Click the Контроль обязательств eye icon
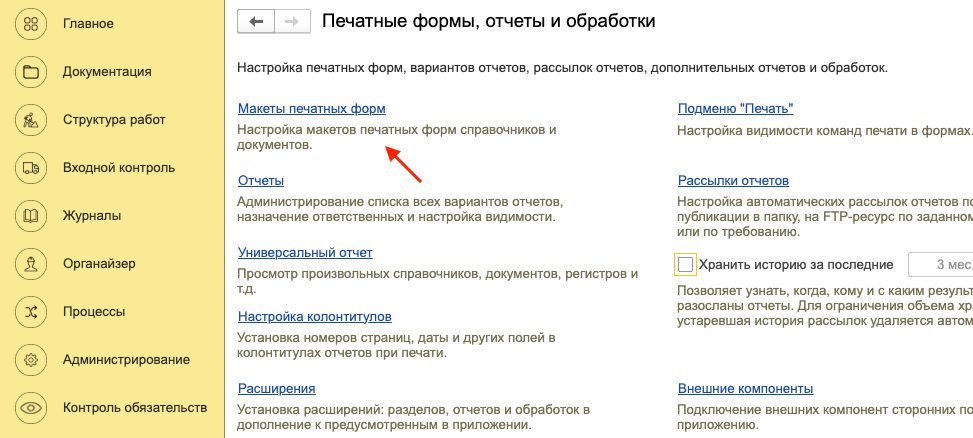Viewport: 973px width, 438px height. (31, 407)
